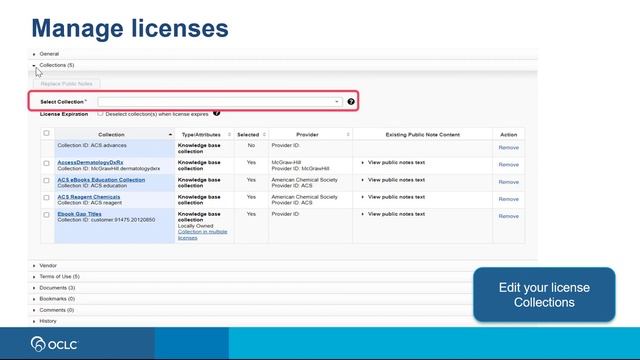The width and height of the screenshot is (640, 360).
Task: Check the ACS eBooks Education Collection checkbox
Action: click(46, 180)
